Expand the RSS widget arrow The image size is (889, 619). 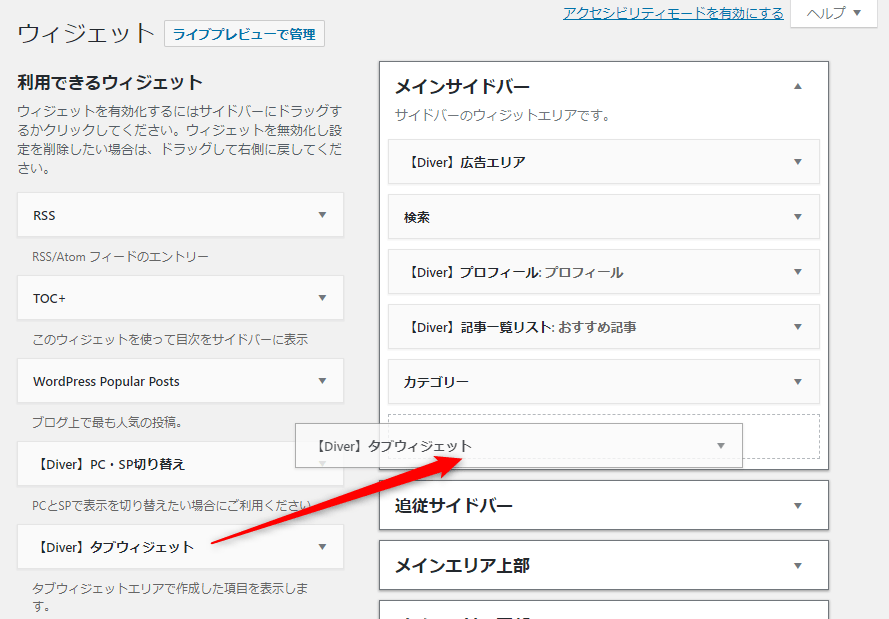(x=322, y=215)
